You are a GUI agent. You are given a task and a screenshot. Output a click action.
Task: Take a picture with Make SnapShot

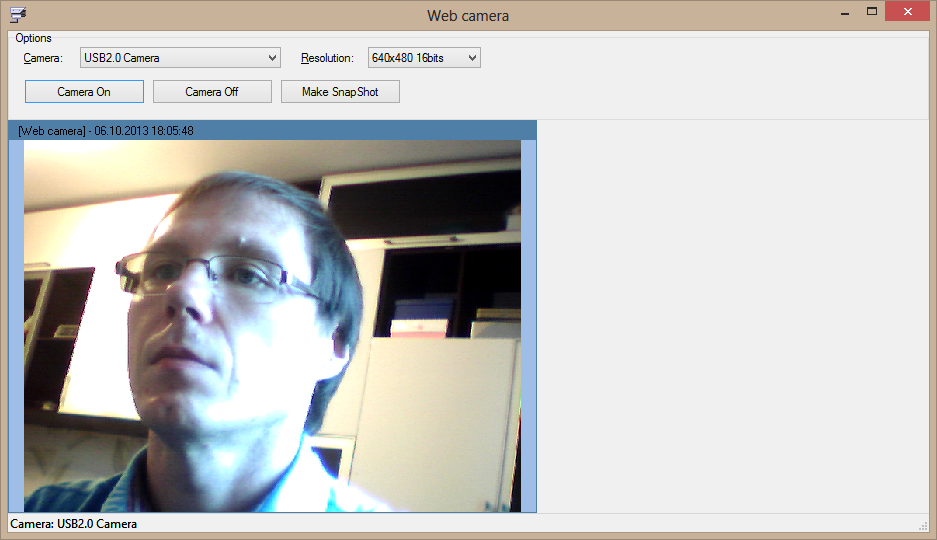point(340,92)
